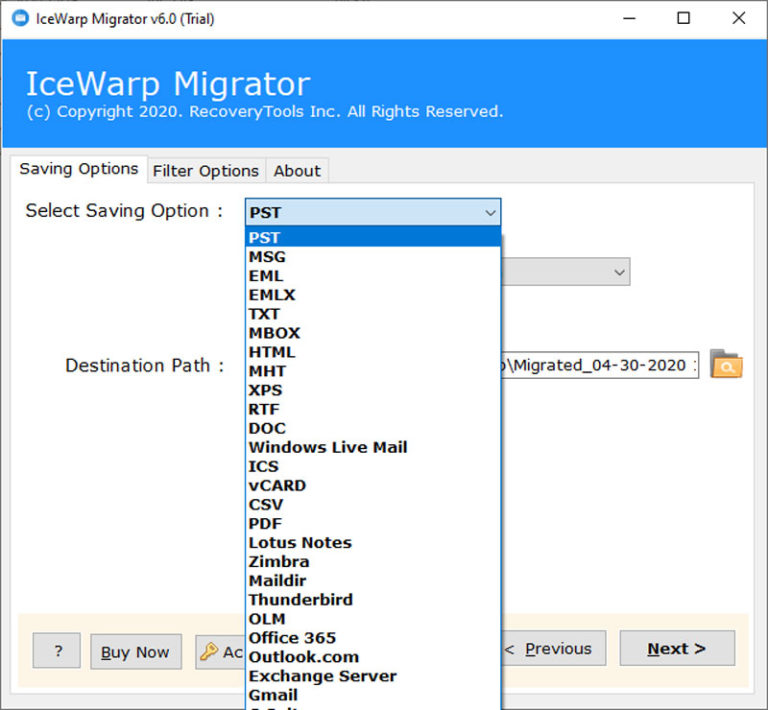
Task: Open the Filter Options tab
Action: [x=206, y=171]
